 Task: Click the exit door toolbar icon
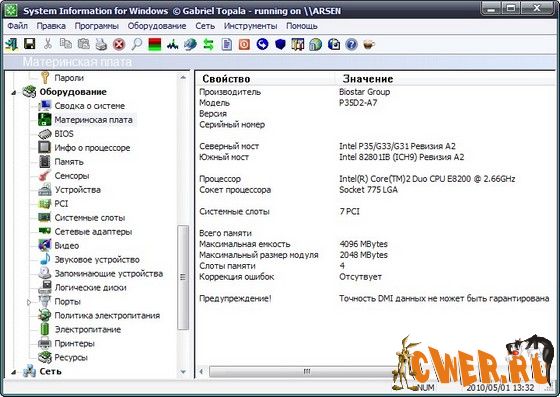click(x=11, y=44)
